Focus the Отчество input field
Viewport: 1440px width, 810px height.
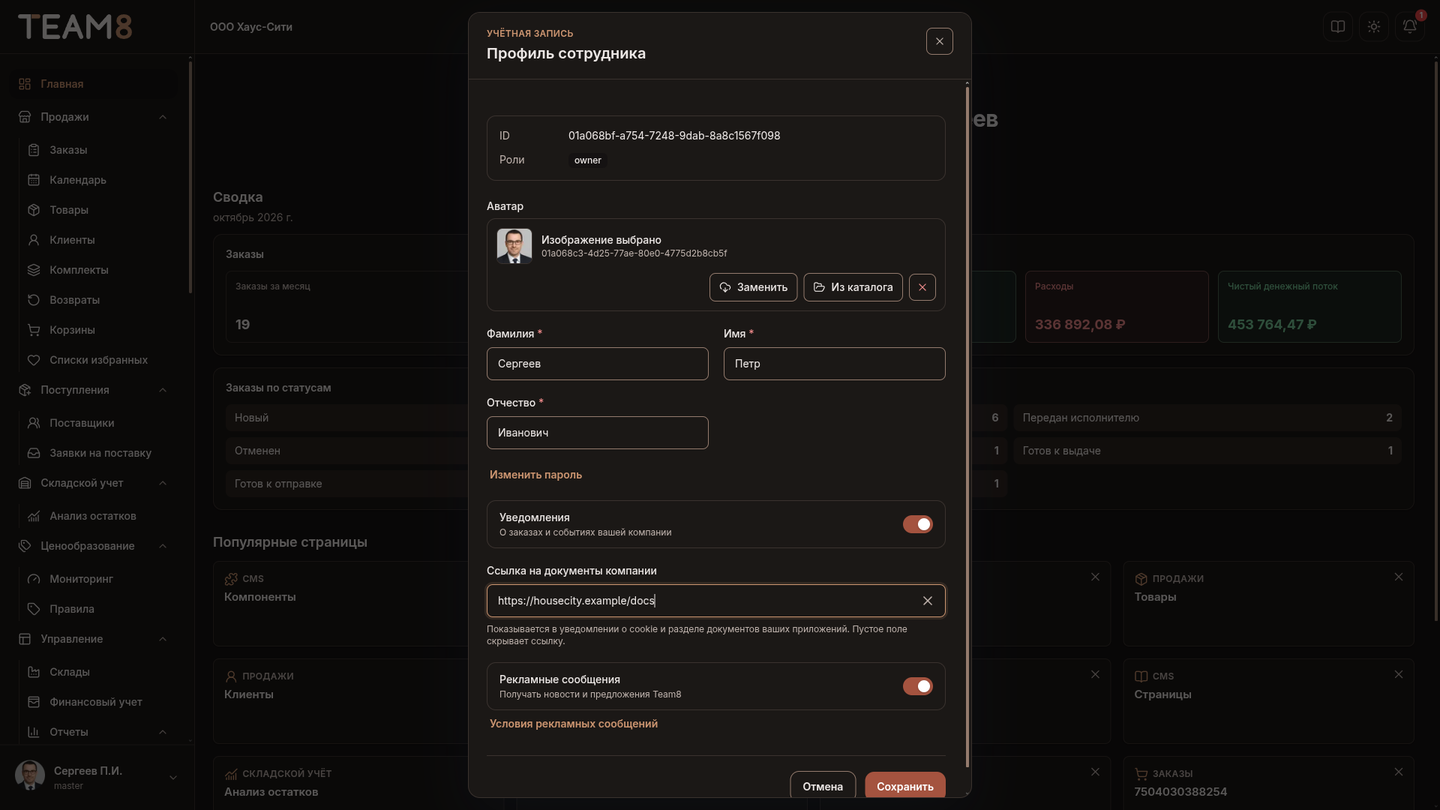pos(598,433)
